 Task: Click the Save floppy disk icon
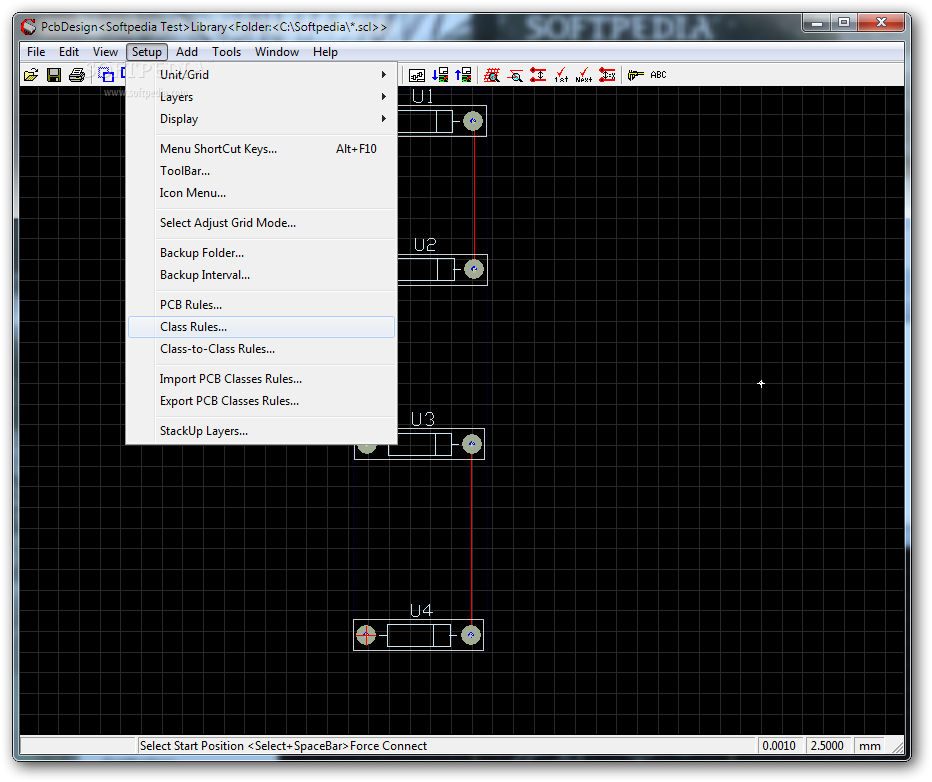tap(54, 75)
